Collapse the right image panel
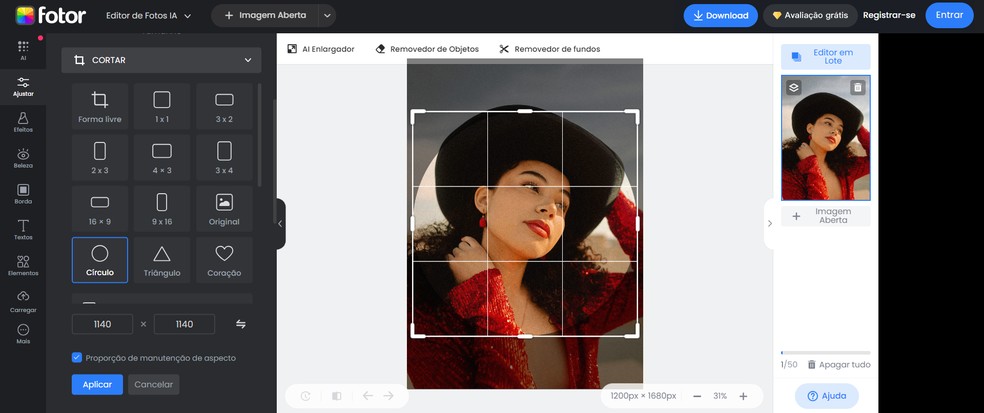The image size is (984, 413). (x=769, y=223)
